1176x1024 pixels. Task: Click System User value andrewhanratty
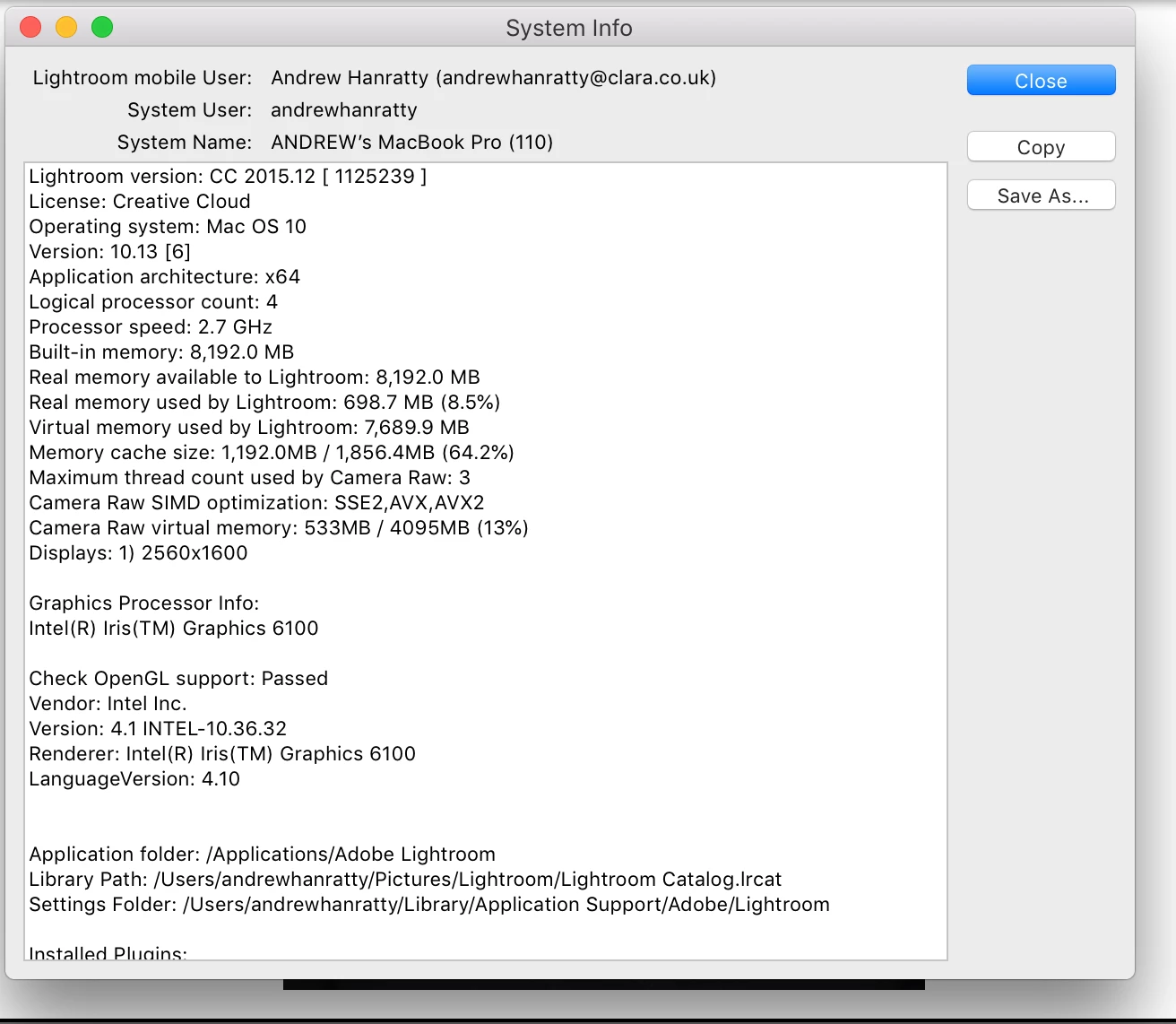pos(344,109)
